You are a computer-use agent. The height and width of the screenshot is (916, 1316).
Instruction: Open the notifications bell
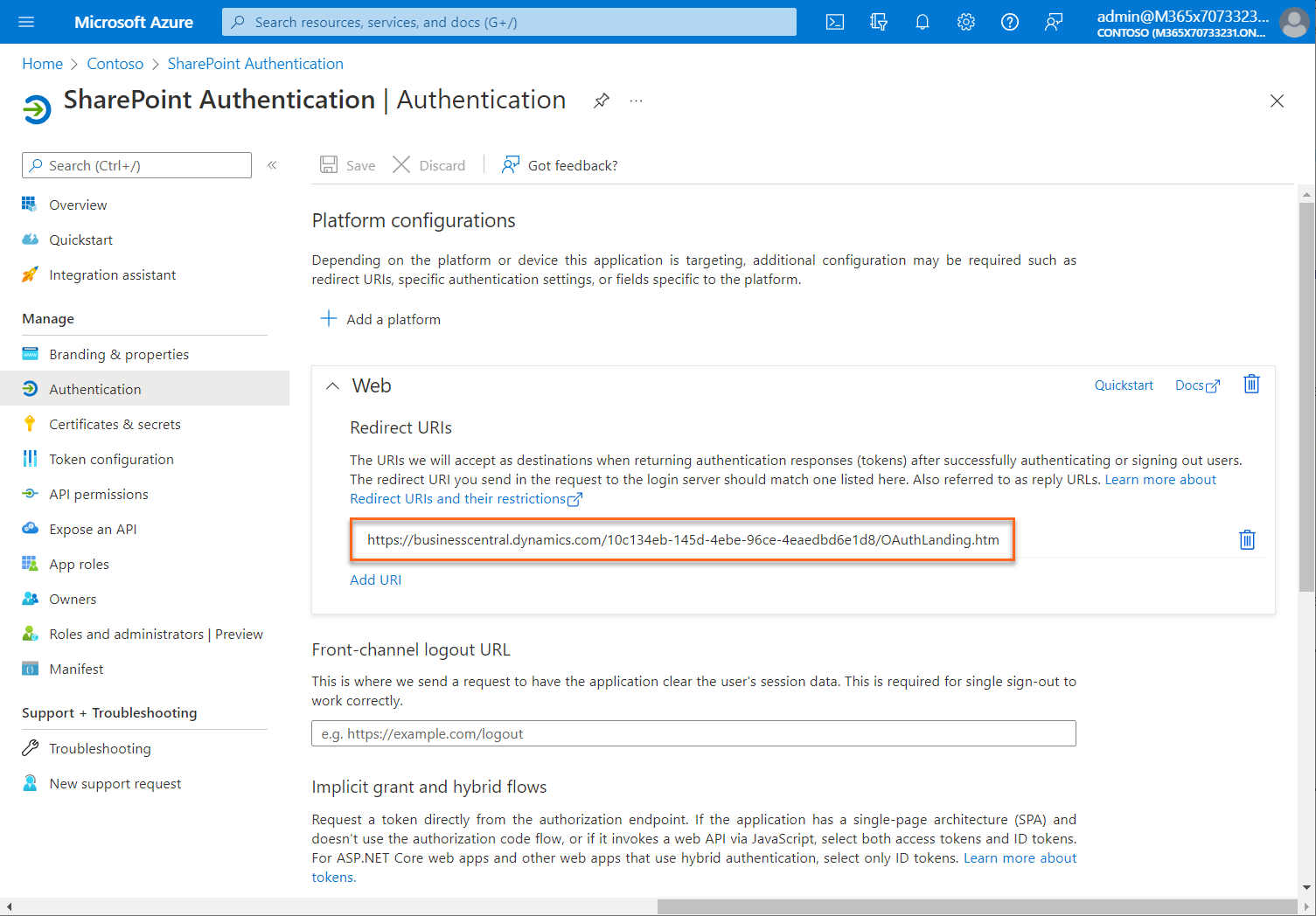(x=922, y=22)
